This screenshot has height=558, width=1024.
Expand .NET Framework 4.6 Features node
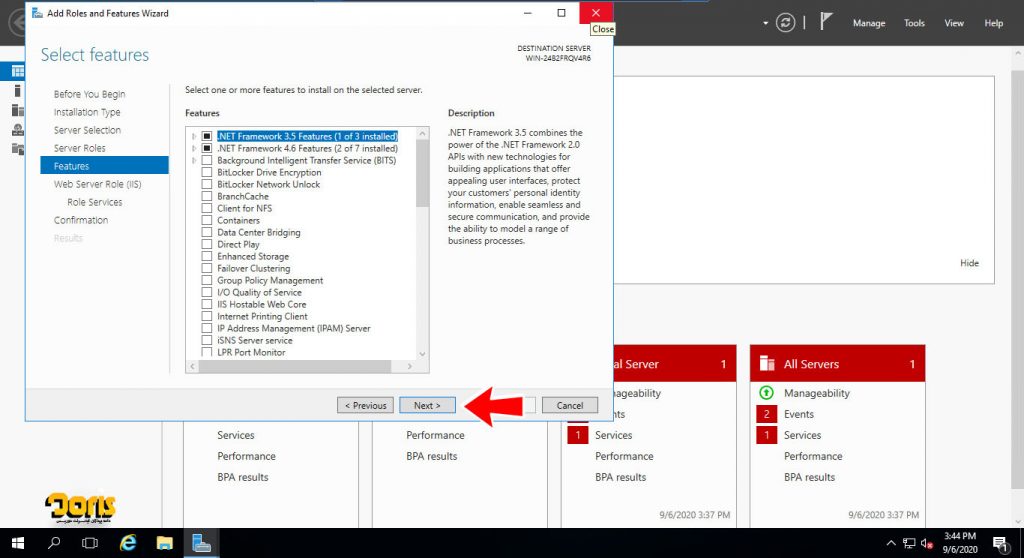pyautogui.click(x=194, y=148)
